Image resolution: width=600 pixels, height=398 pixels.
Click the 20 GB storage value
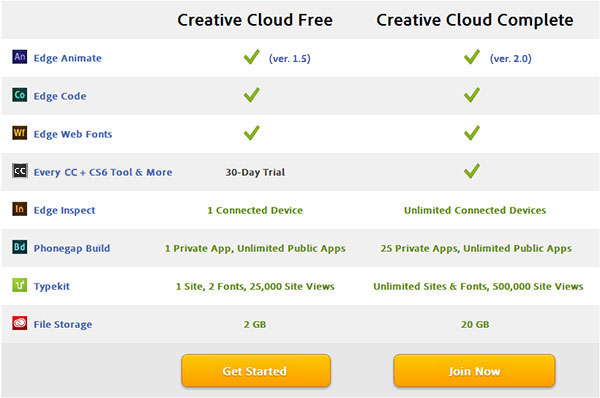475,325
